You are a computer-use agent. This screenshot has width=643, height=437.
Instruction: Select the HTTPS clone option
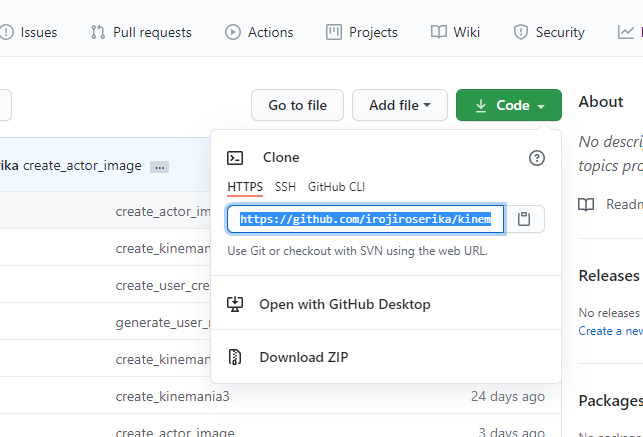245,187
